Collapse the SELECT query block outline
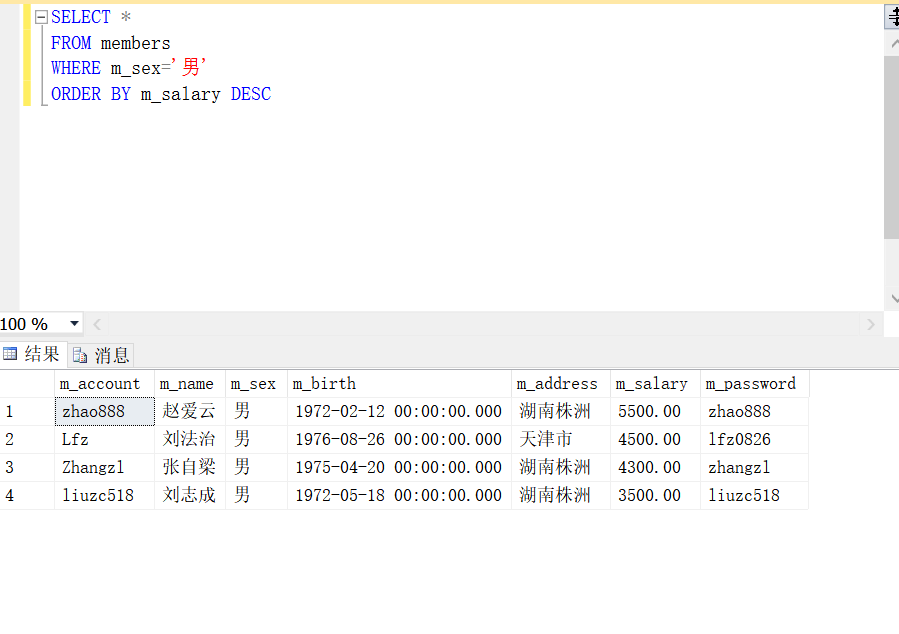Viewport: 899px width, 634px height. click(41, 18)
